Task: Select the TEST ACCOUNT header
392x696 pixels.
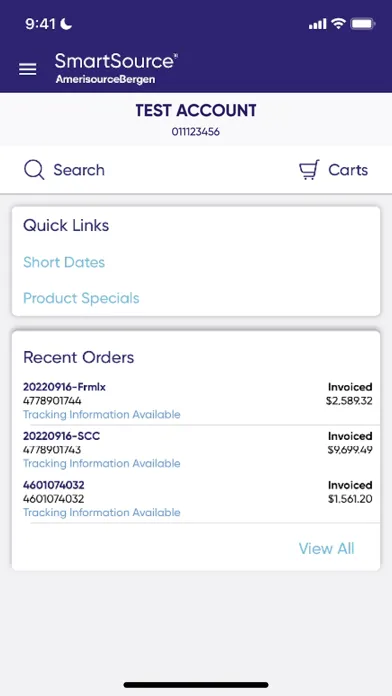Action: point(196,111)
